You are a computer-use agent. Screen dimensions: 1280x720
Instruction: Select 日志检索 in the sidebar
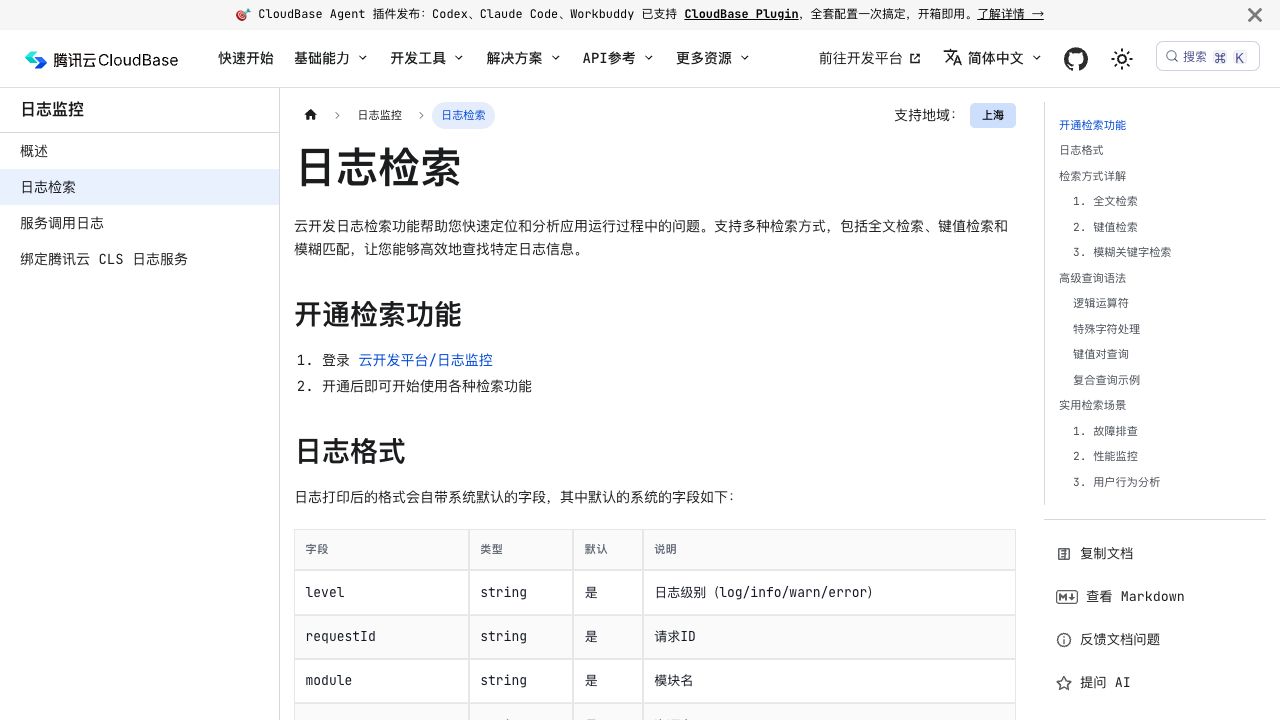pyautogui.click(x=139, y=187)
